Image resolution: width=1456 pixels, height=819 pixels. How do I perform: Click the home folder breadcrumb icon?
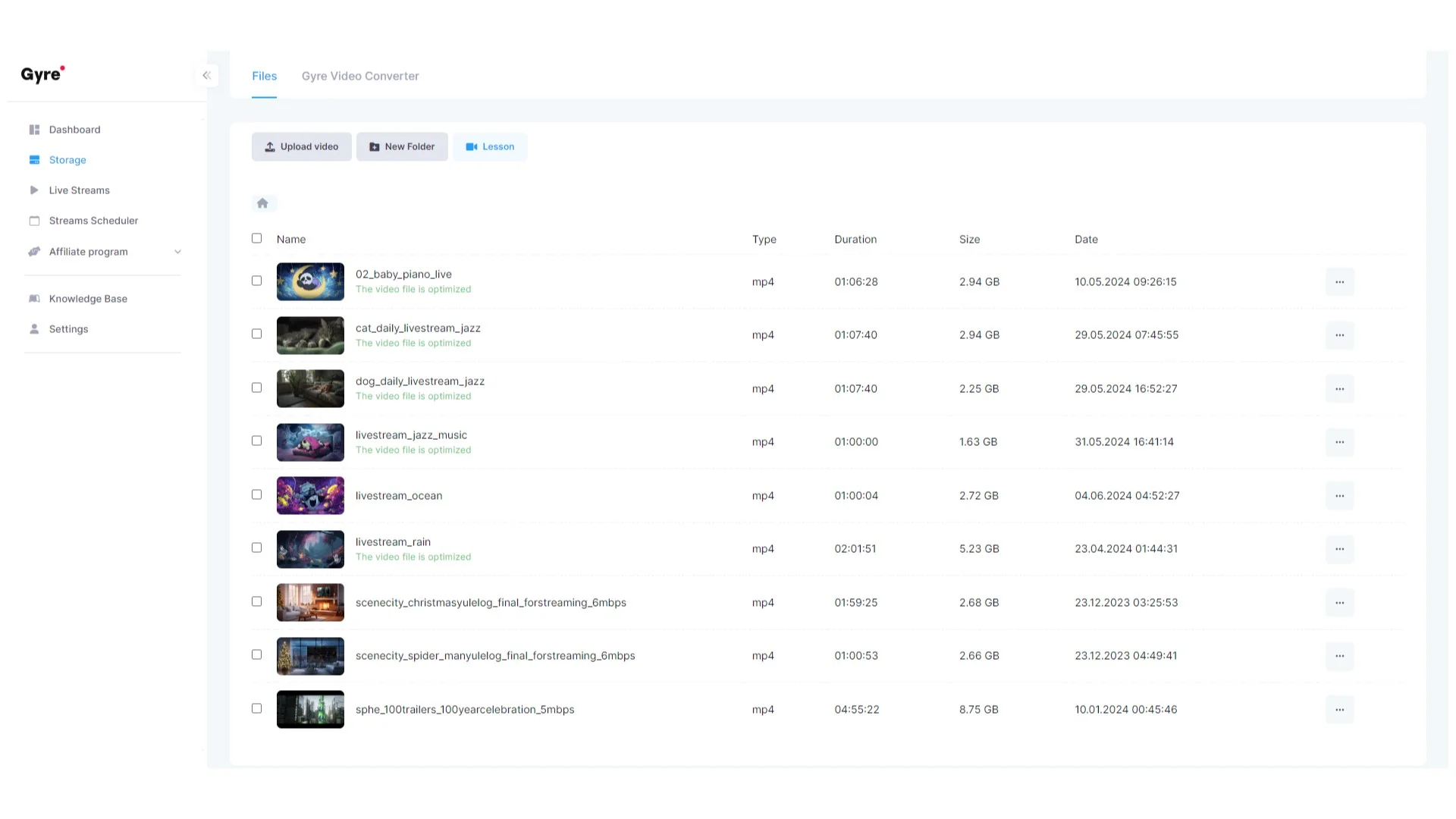(263, 202)
